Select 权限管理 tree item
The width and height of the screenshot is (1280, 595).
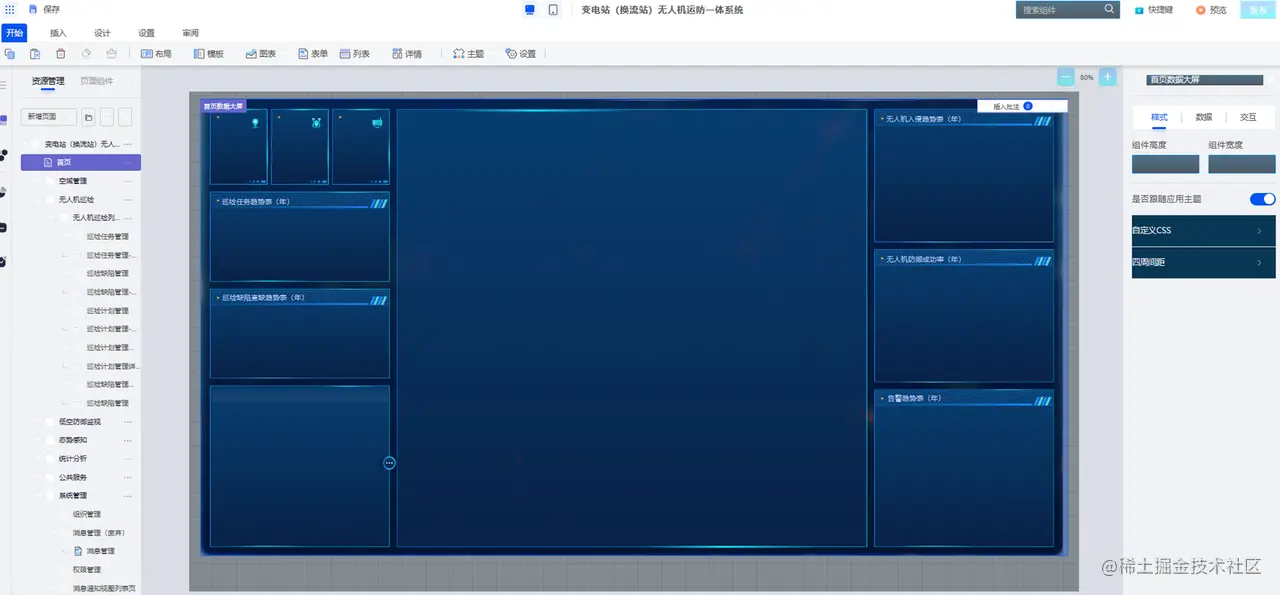pyautogui.click(x=87, y=569)
